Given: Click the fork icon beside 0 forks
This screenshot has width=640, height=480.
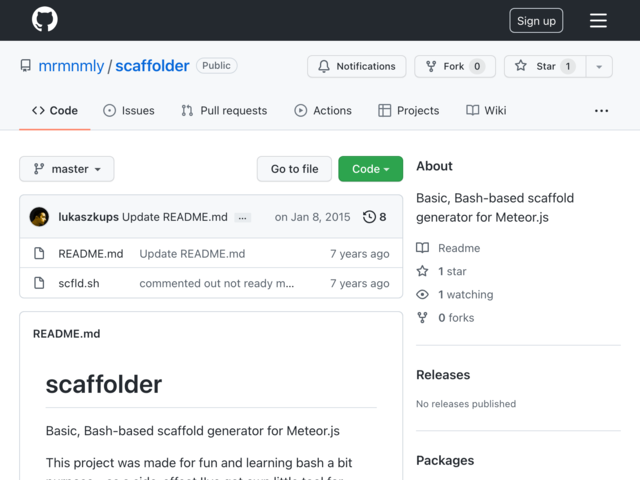Looking at the screenshot, I should [x=422, y=318].
